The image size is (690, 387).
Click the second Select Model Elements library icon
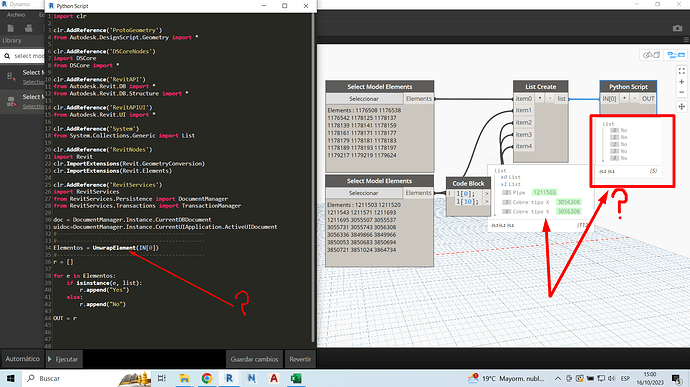coord(11,102)
